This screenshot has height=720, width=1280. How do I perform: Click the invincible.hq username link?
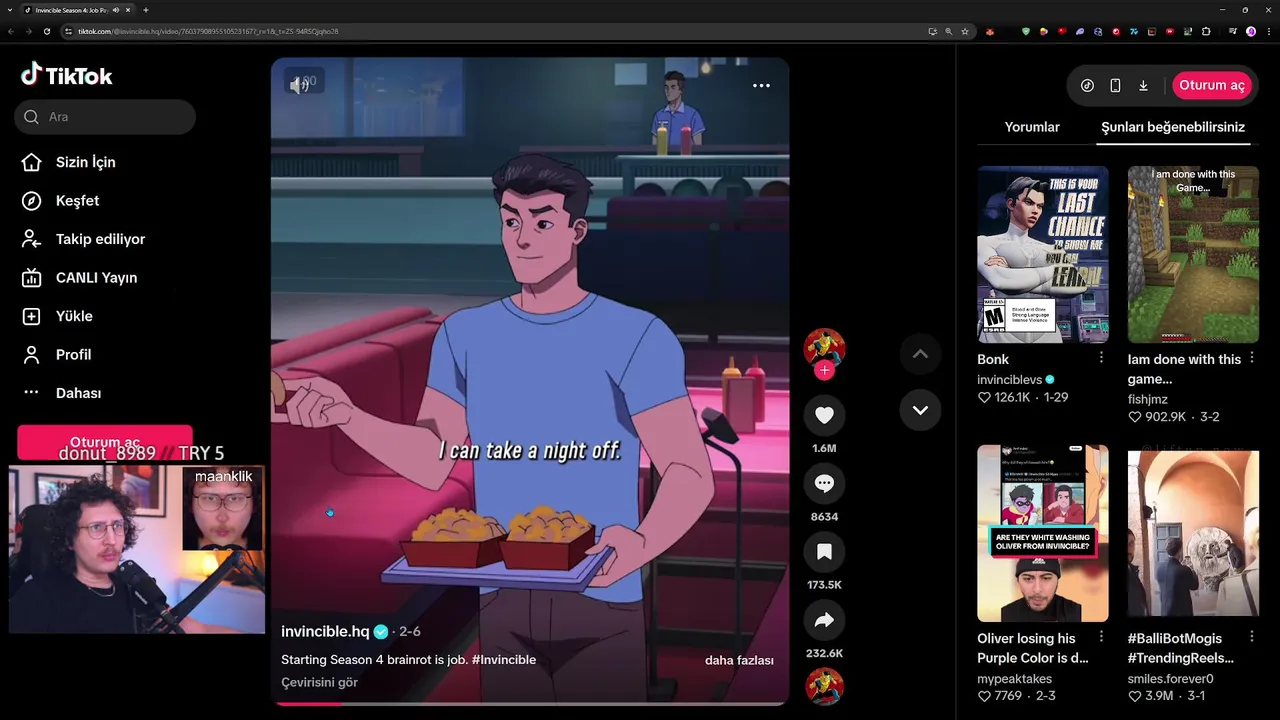[x=325, y=632]
